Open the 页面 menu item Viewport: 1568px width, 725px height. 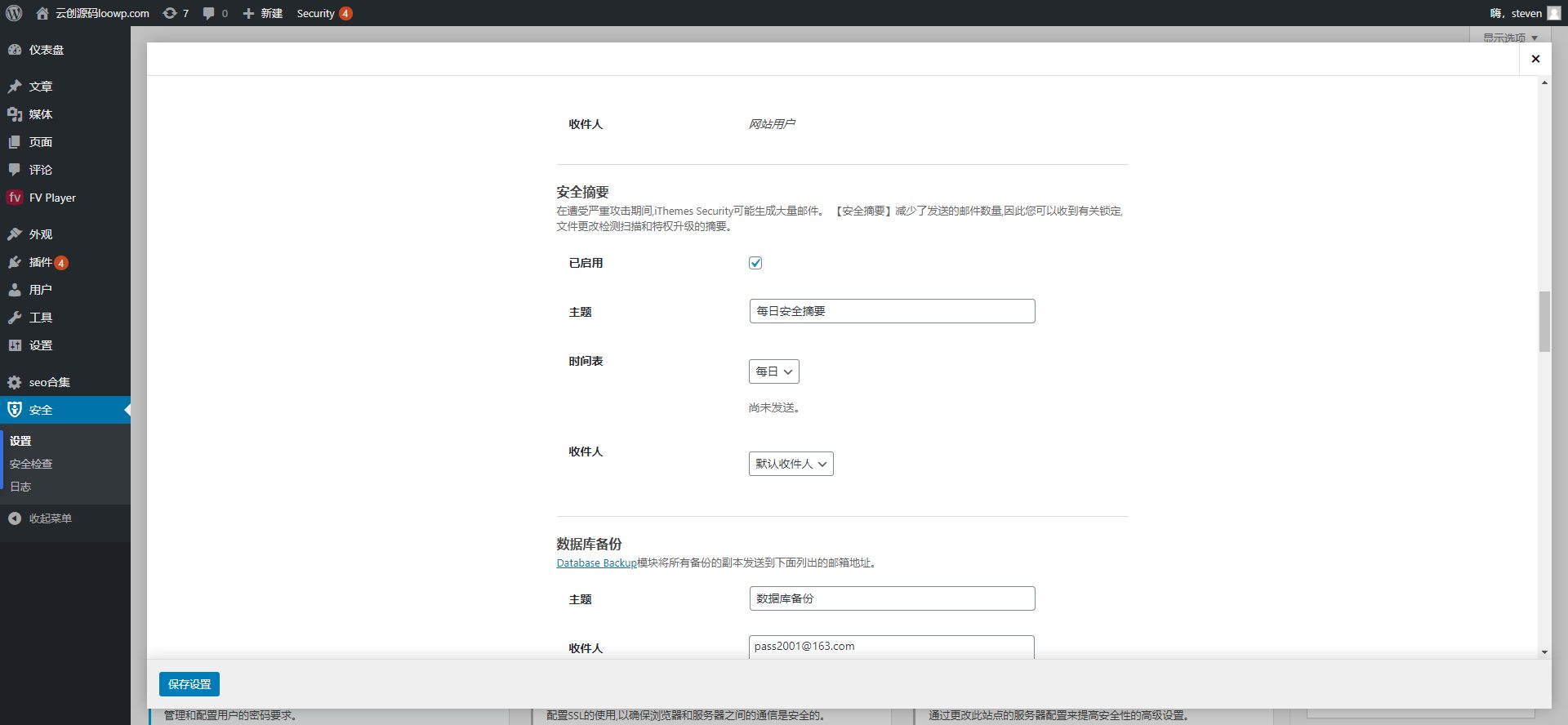point(65,142)
